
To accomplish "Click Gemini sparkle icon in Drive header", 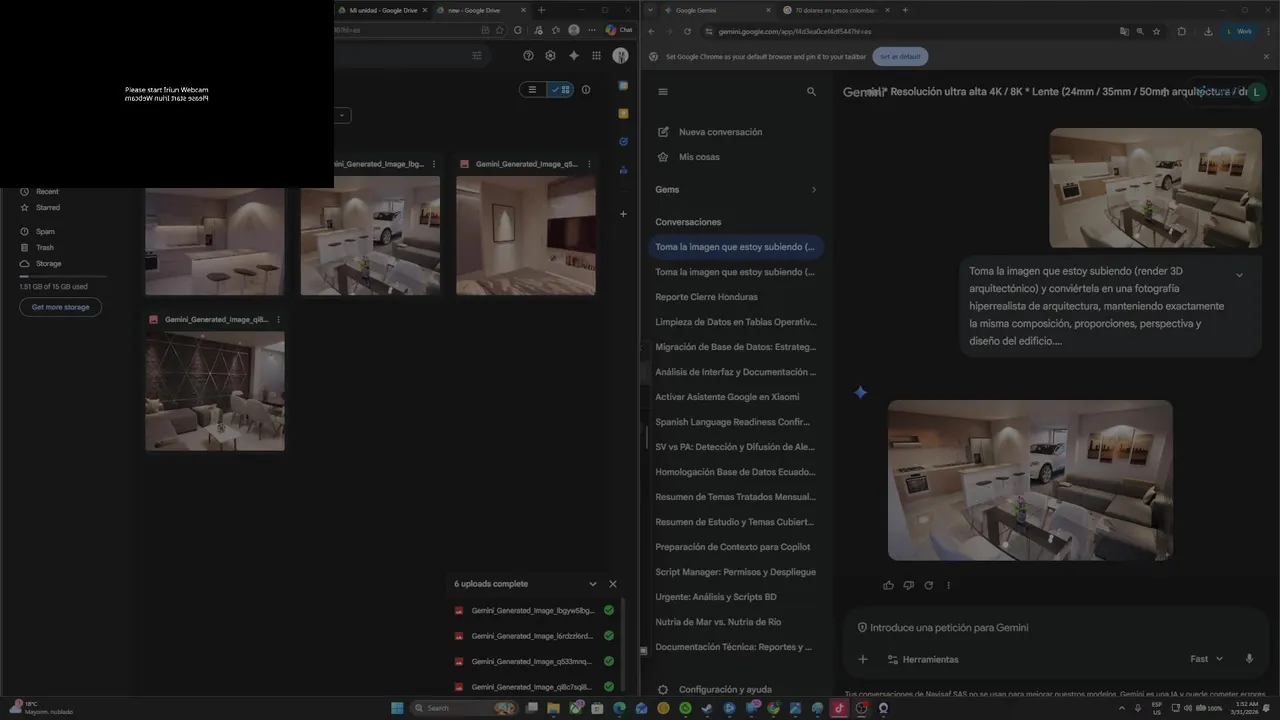I will pyautogui.click(x=573, y=56).
